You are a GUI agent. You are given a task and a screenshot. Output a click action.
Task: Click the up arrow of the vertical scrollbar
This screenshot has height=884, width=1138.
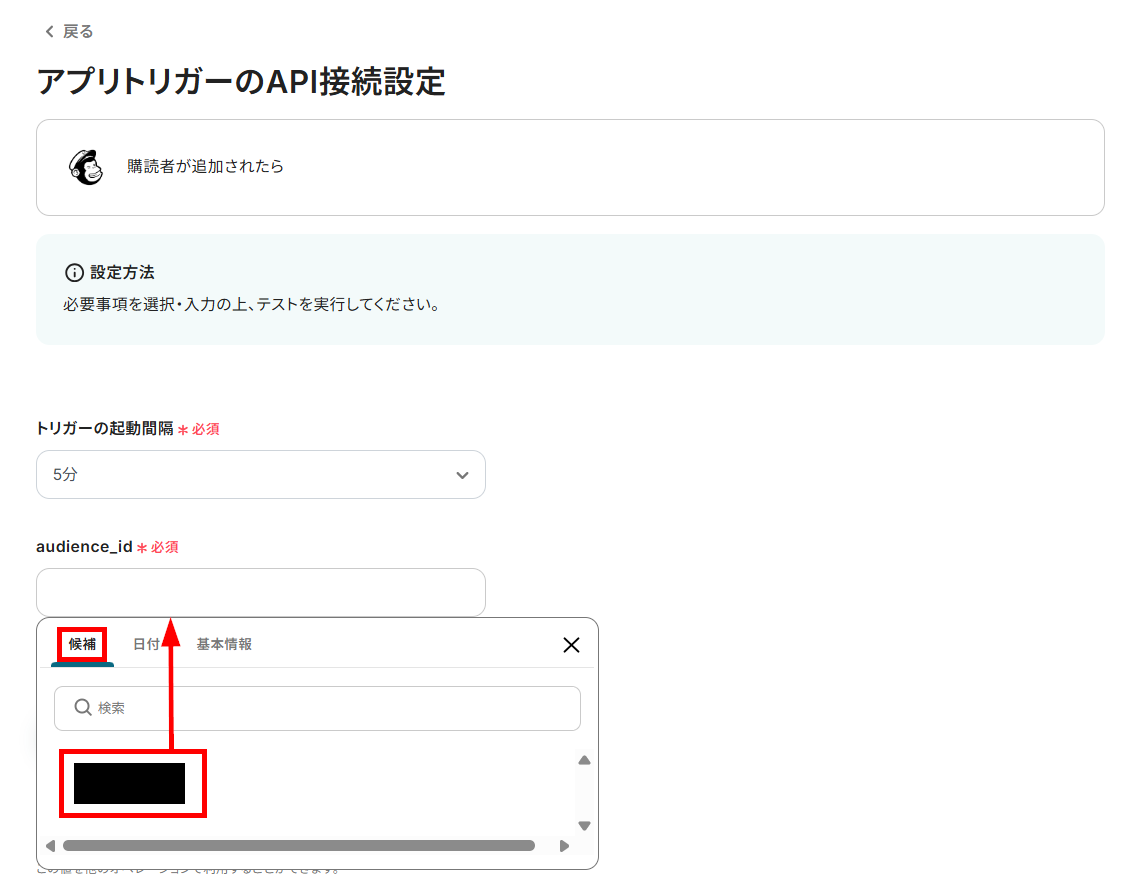584,761
